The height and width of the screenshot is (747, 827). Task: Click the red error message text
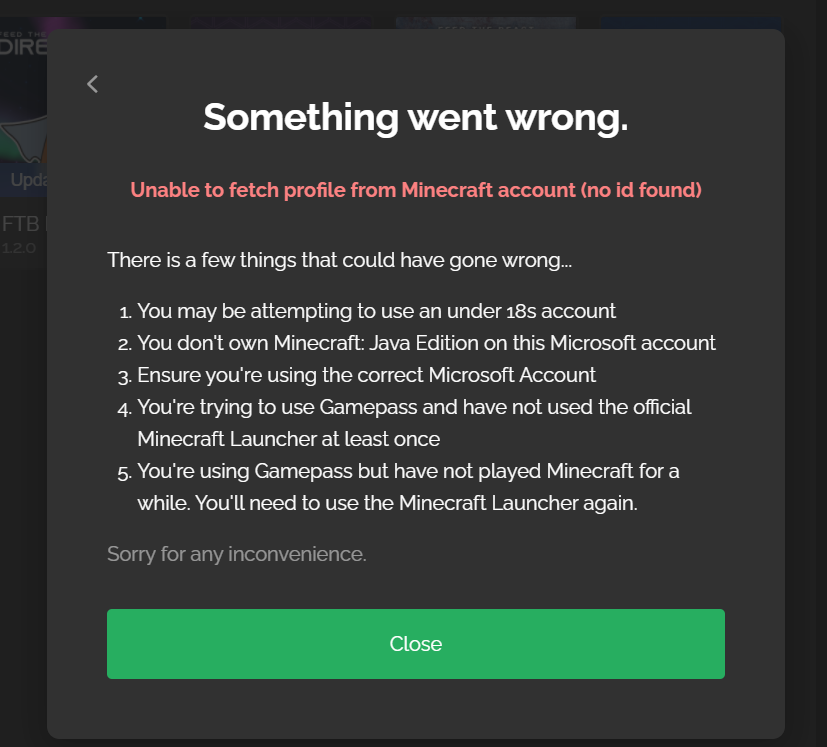coord(415,189)
